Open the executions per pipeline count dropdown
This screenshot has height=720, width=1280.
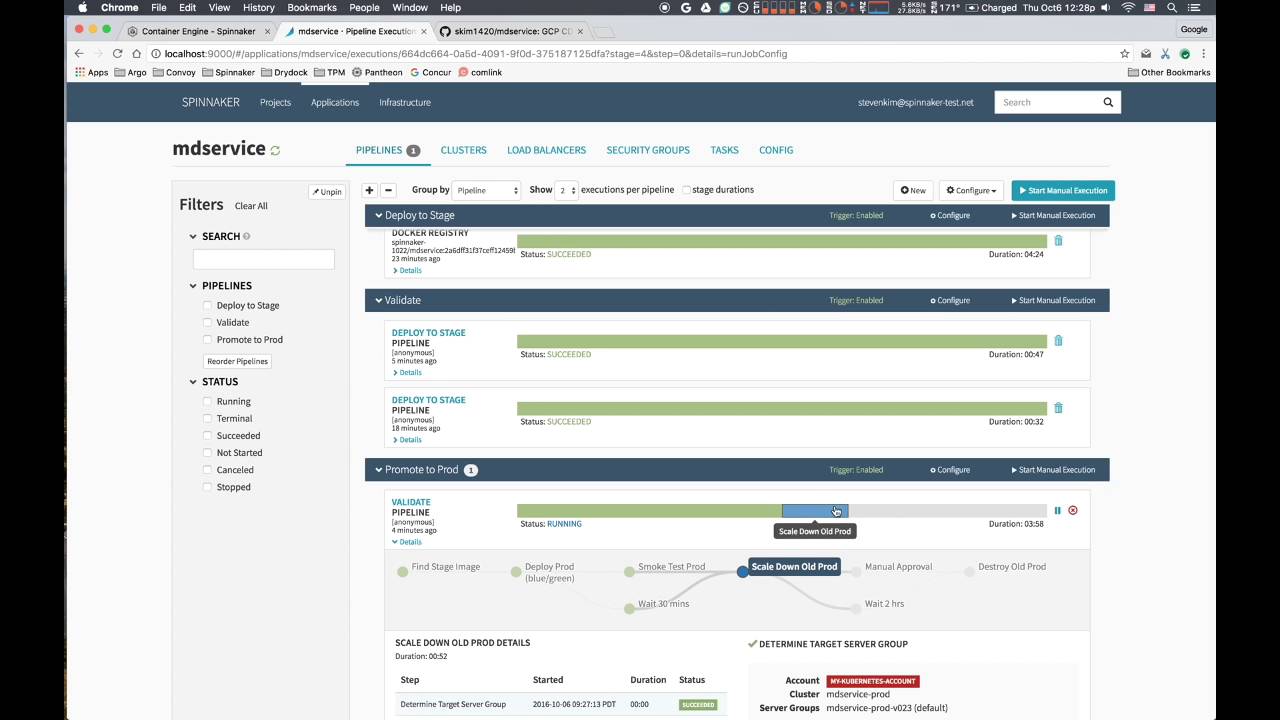click(567, 190)
